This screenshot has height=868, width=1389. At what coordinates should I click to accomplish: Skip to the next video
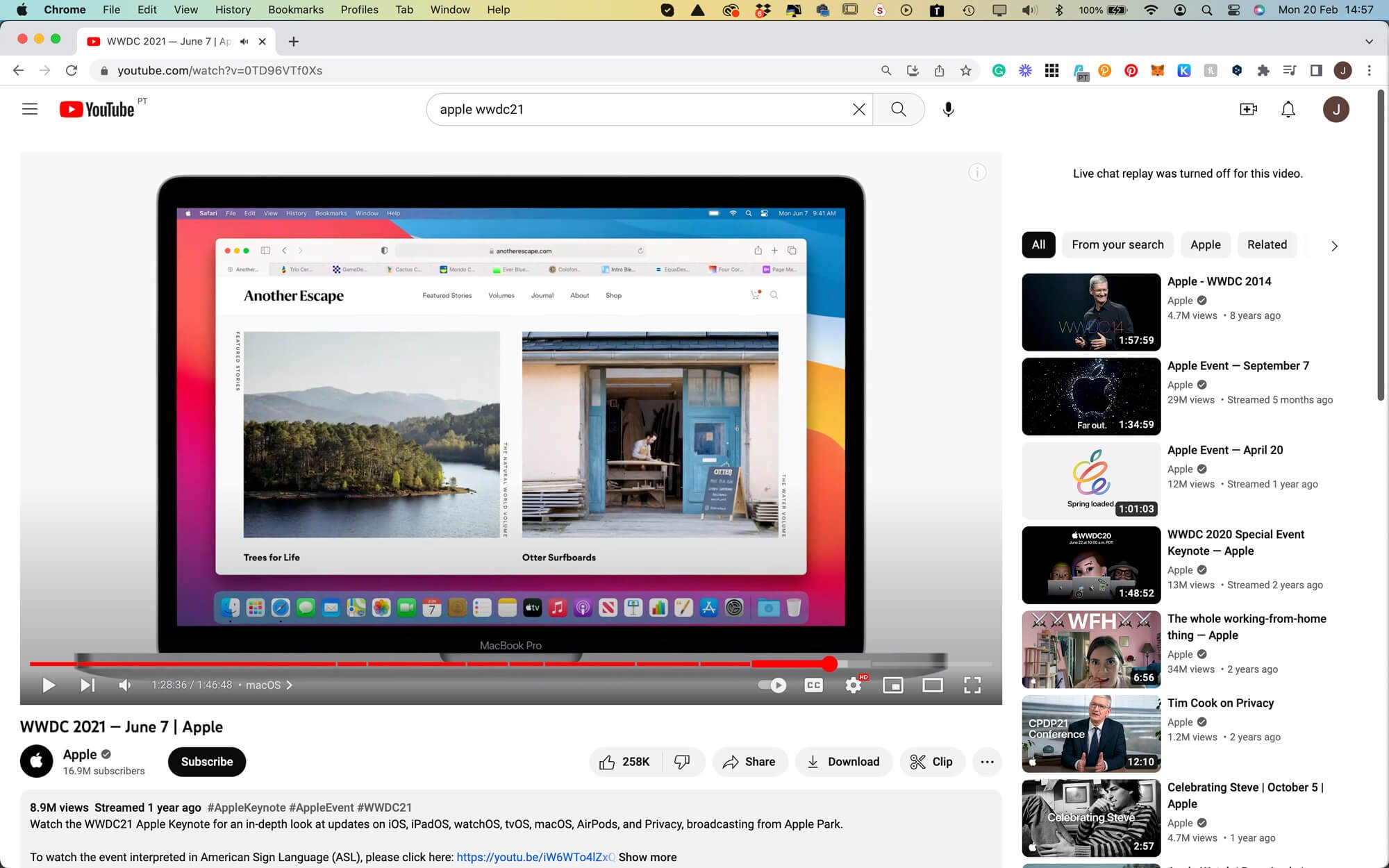88,685
